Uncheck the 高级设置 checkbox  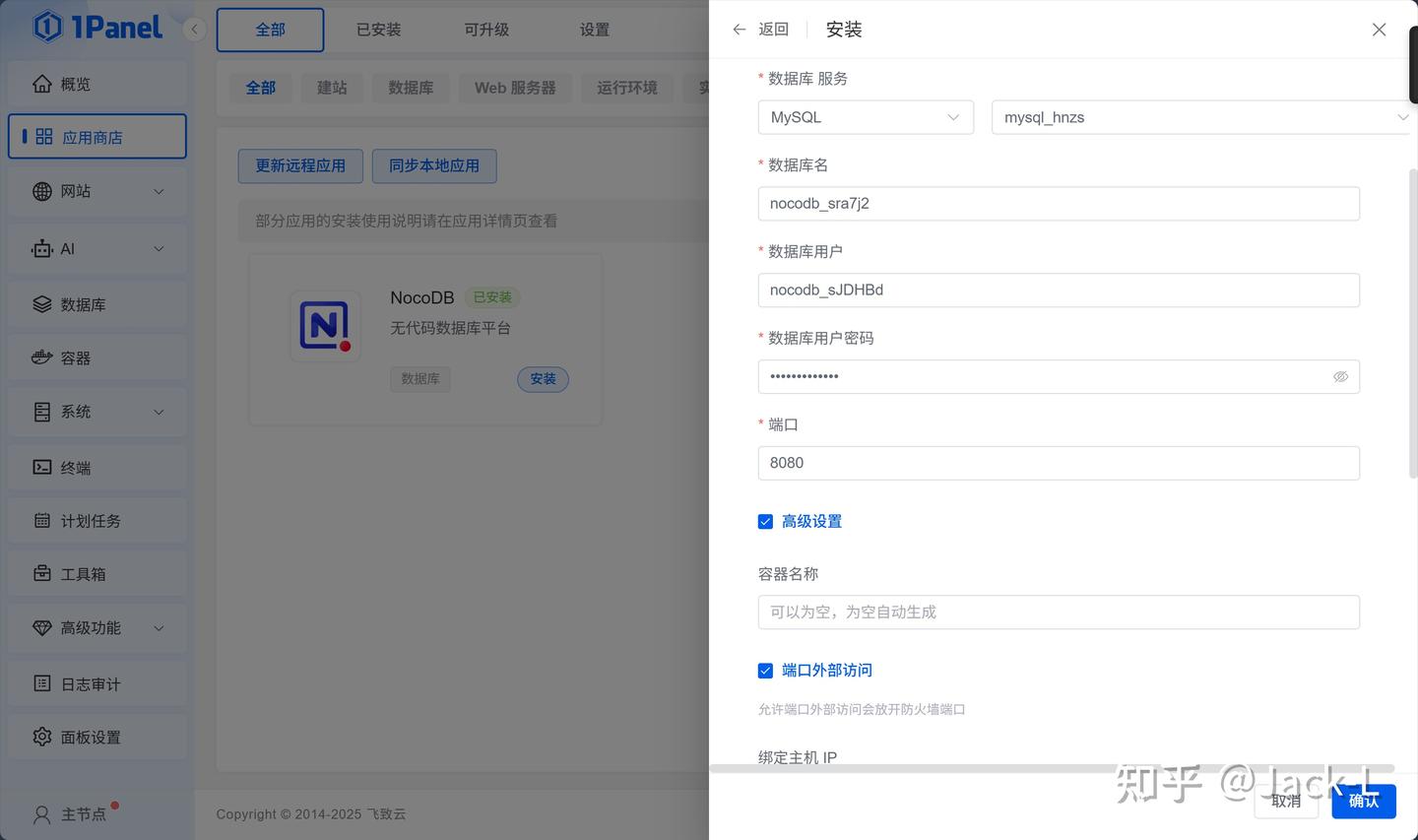(765, 521)
